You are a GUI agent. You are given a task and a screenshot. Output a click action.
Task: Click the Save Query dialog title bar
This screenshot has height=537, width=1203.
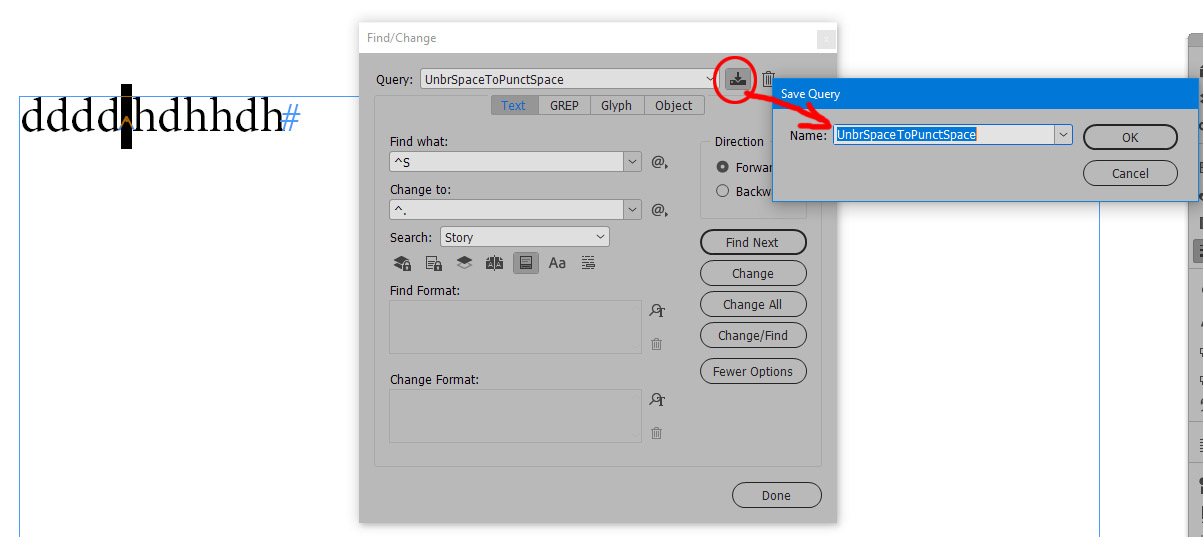coord(984,93)
